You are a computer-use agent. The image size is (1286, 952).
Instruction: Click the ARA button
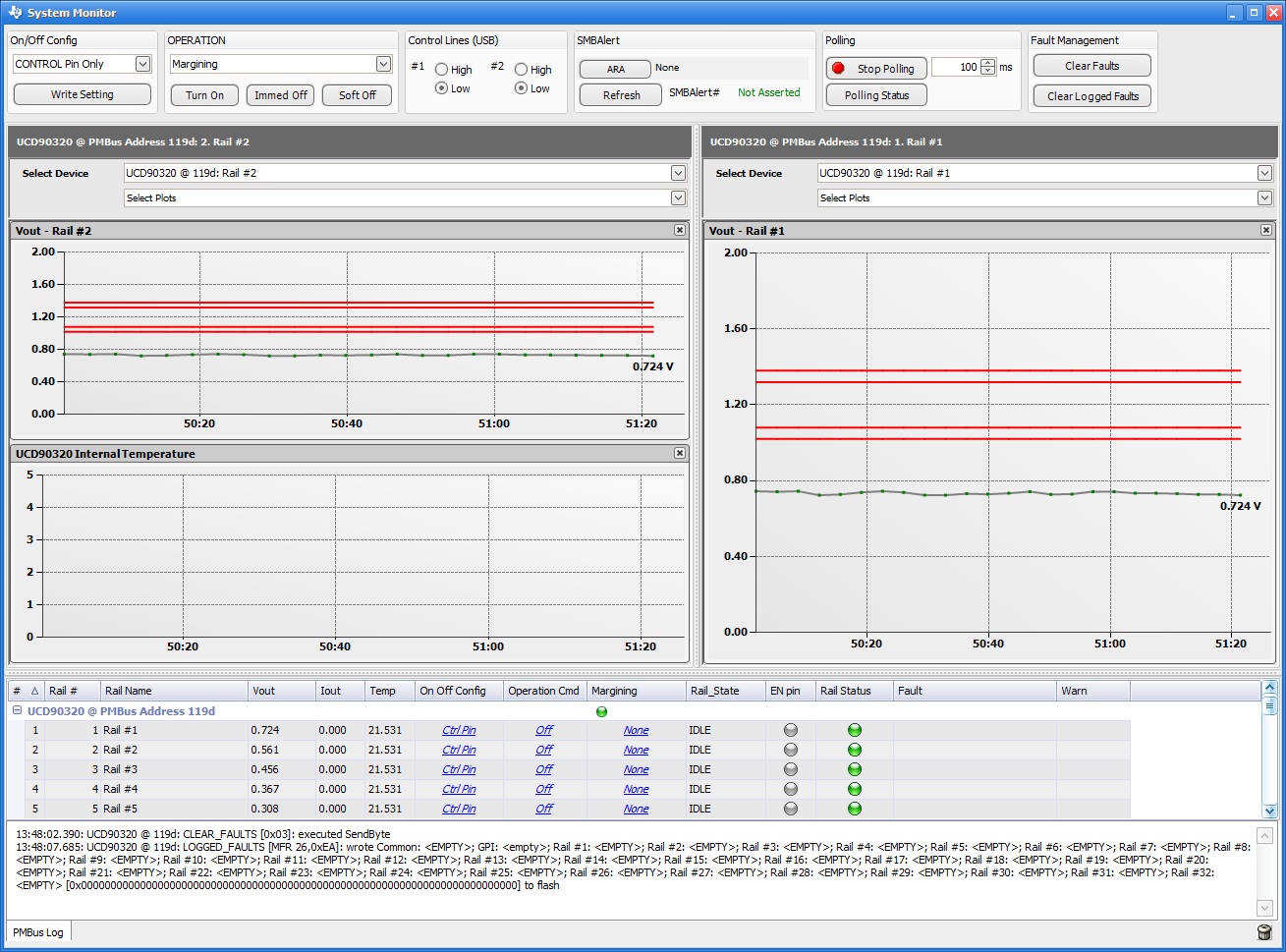click(x=615, y=69)
